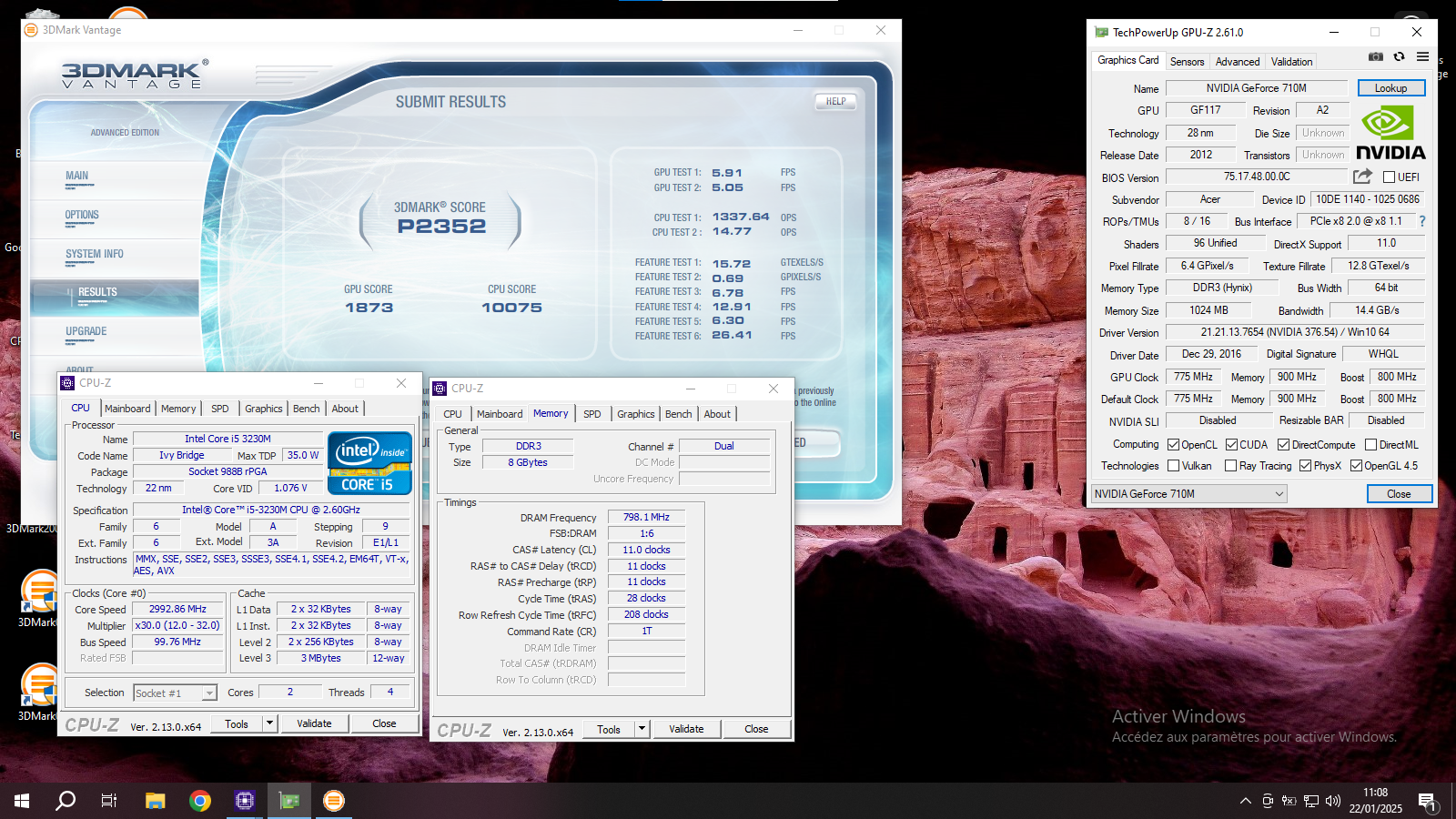Open the GPU-Z hamburger menu
The image size is (1456, 819).
pyautogui.click(x=1422, y=56)
